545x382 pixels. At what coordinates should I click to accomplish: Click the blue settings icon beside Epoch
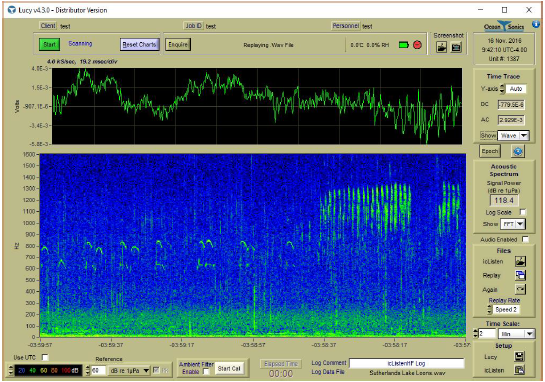(518, 151)
